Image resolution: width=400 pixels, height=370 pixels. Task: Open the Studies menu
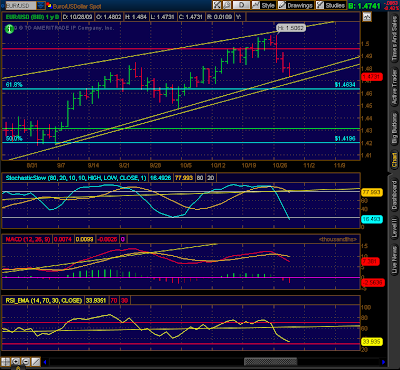(x=331, y=5)
